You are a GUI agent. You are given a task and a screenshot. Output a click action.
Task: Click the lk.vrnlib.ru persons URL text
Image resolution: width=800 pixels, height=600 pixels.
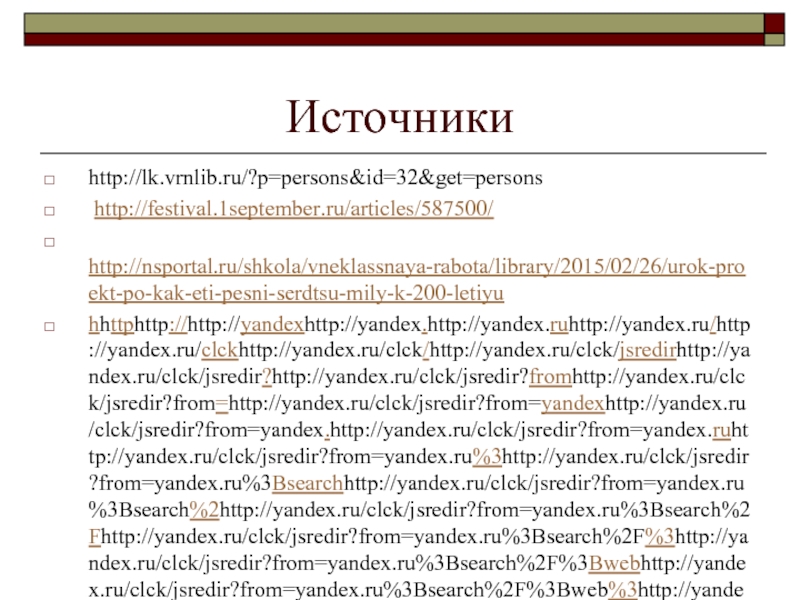click(x=315, y=178)
